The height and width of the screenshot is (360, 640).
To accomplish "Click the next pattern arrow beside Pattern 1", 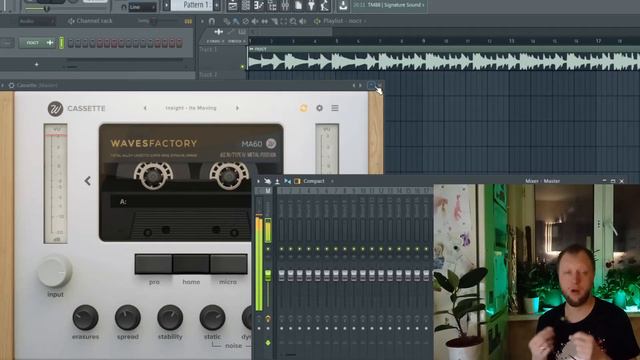I will [217, 5].
